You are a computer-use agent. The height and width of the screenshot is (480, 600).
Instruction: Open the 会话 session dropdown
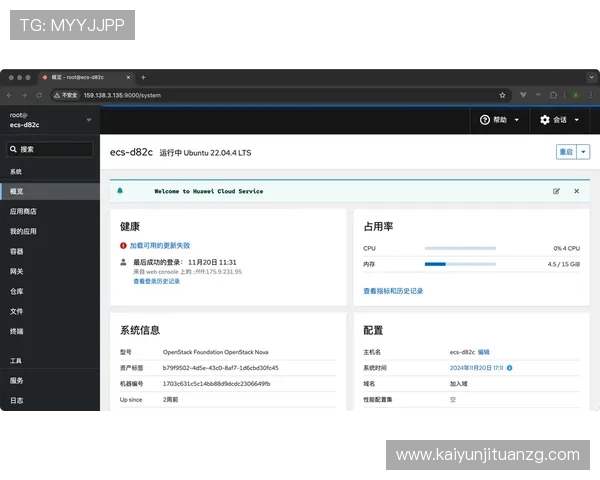click(559, 120)
